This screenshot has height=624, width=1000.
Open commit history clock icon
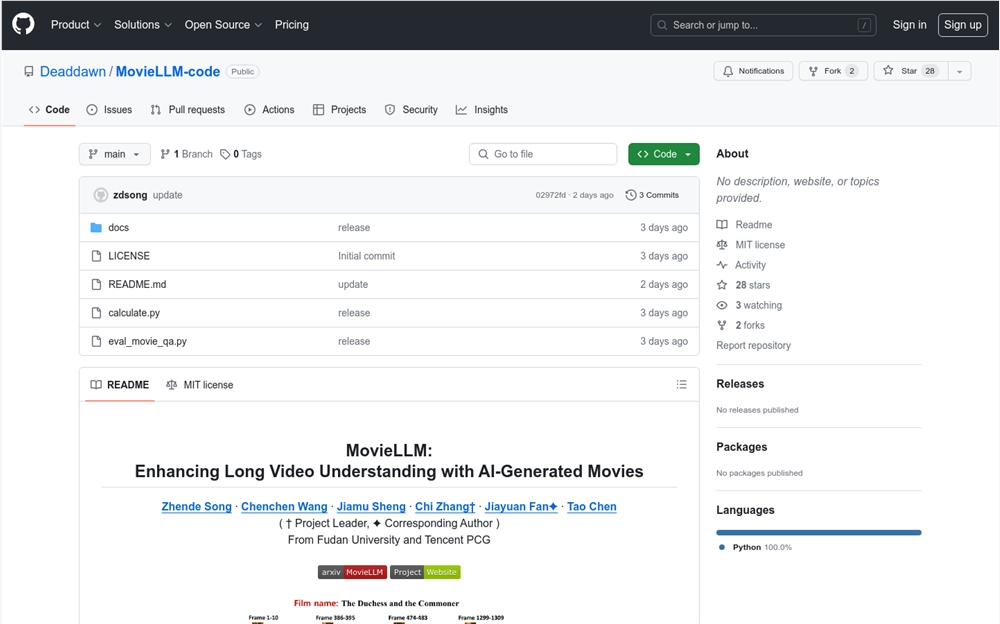click(631, 195)
